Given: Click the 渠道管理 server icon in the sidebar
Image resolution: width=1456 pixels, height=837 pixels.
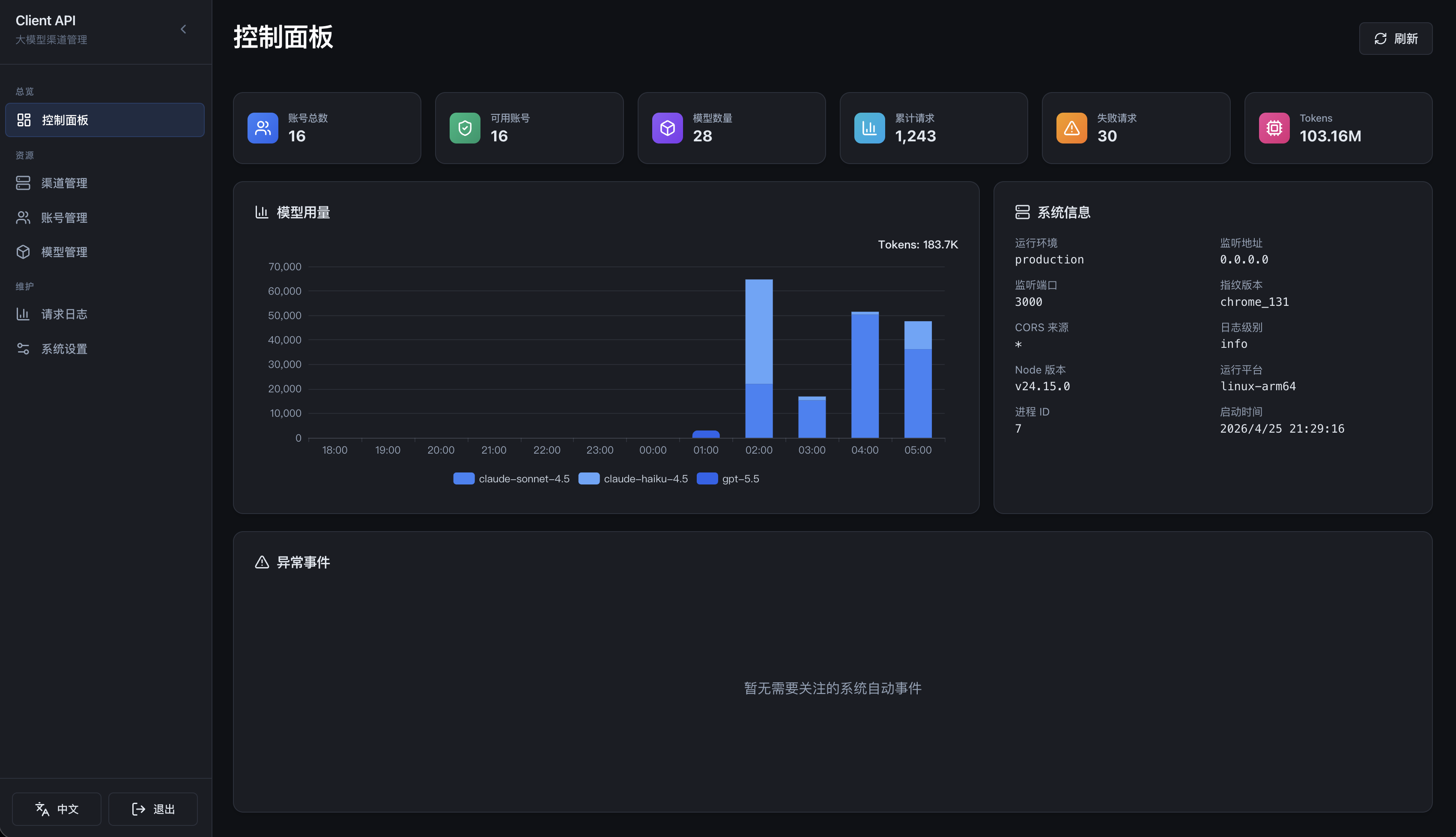Looking at the screenshot, I should click(x=23, y=183).
